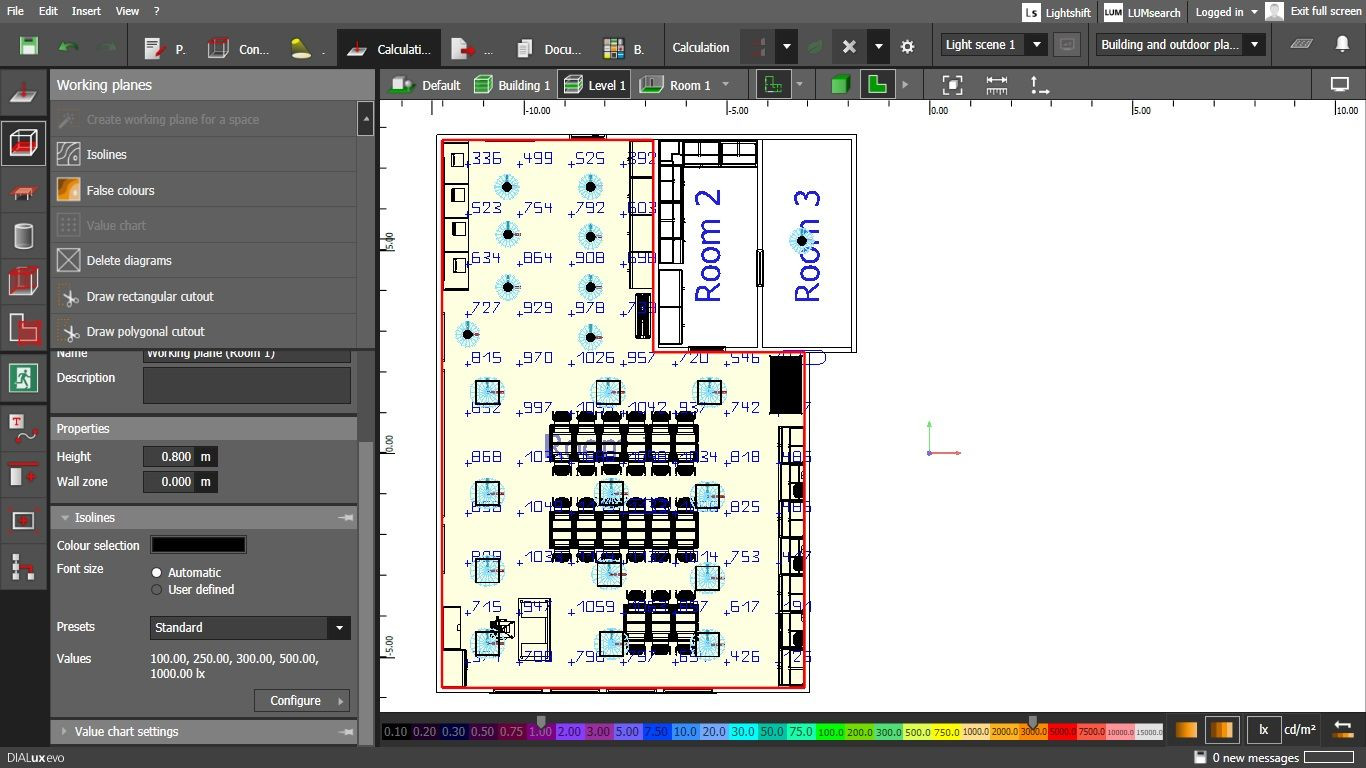Image resolution: width=1366 pixels, height=768 pixels.
Task: Select the False colours tool
Action: click(x=120, y=190)
